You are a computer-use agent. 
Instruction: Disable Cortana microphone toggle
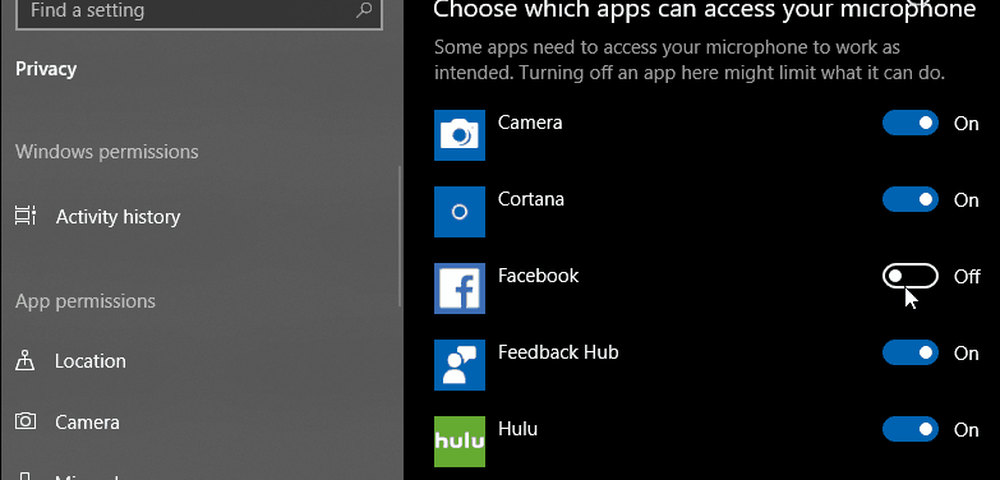point(910,200)
